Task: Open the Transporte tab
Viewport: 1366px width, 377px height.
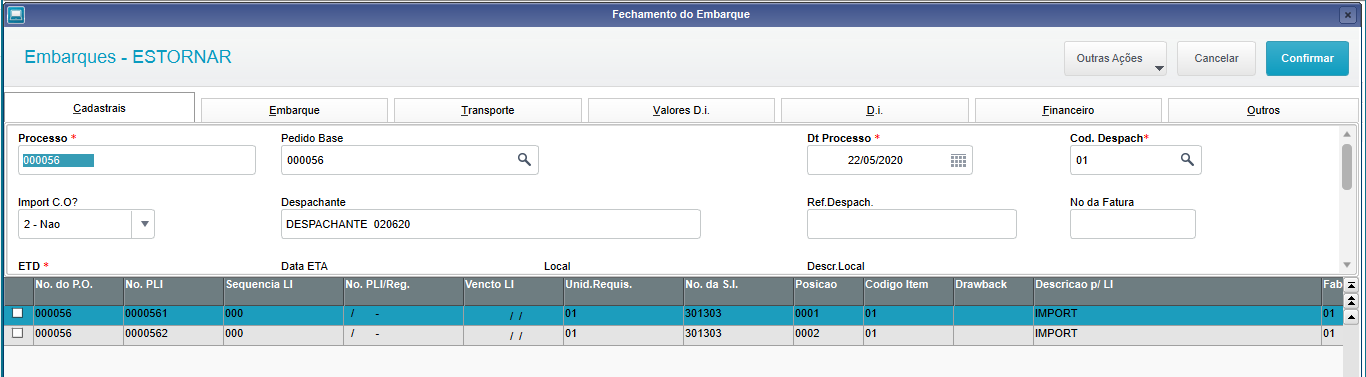Action: click(x=488, y=110)
